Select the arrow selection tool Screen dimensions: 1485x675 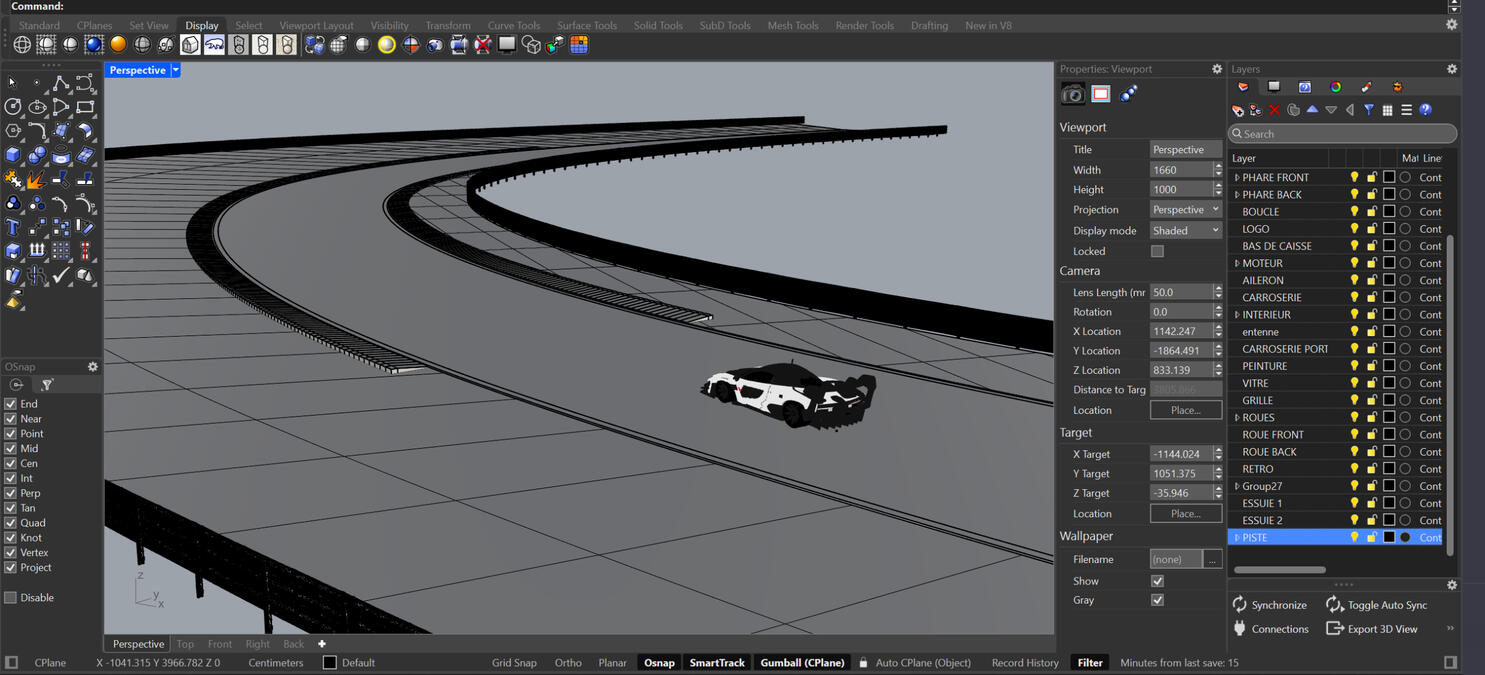tap(12, 82)
